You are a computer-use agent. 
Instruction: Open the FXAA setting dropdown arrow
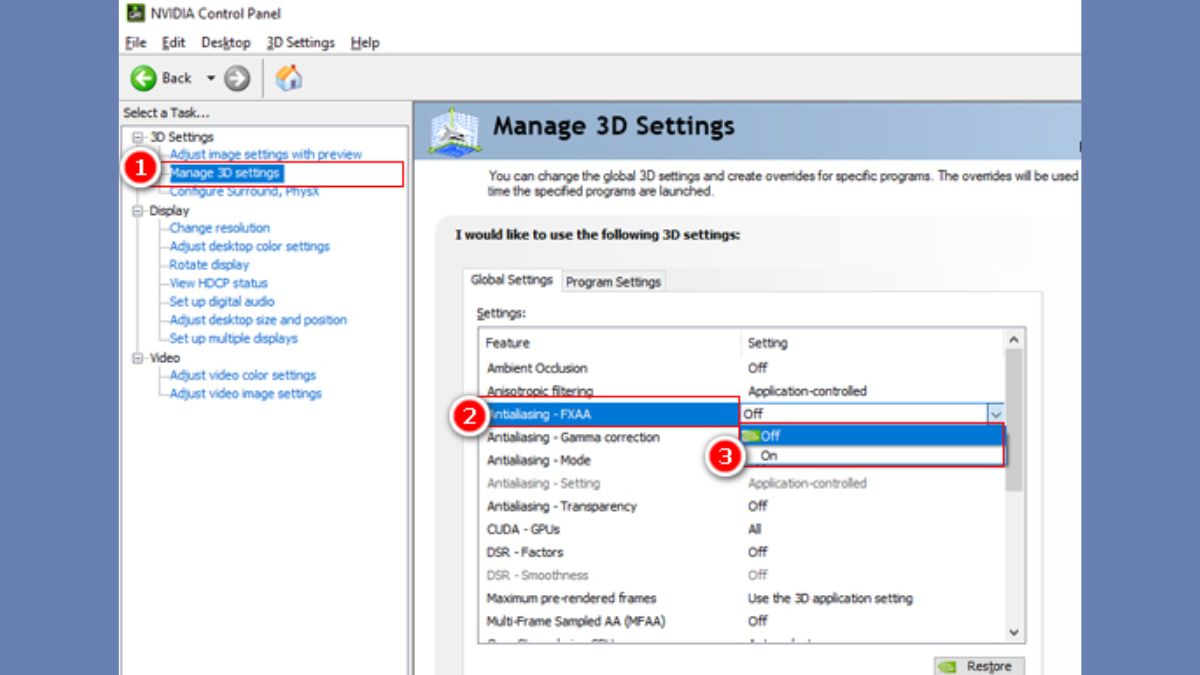click(995, 414)
